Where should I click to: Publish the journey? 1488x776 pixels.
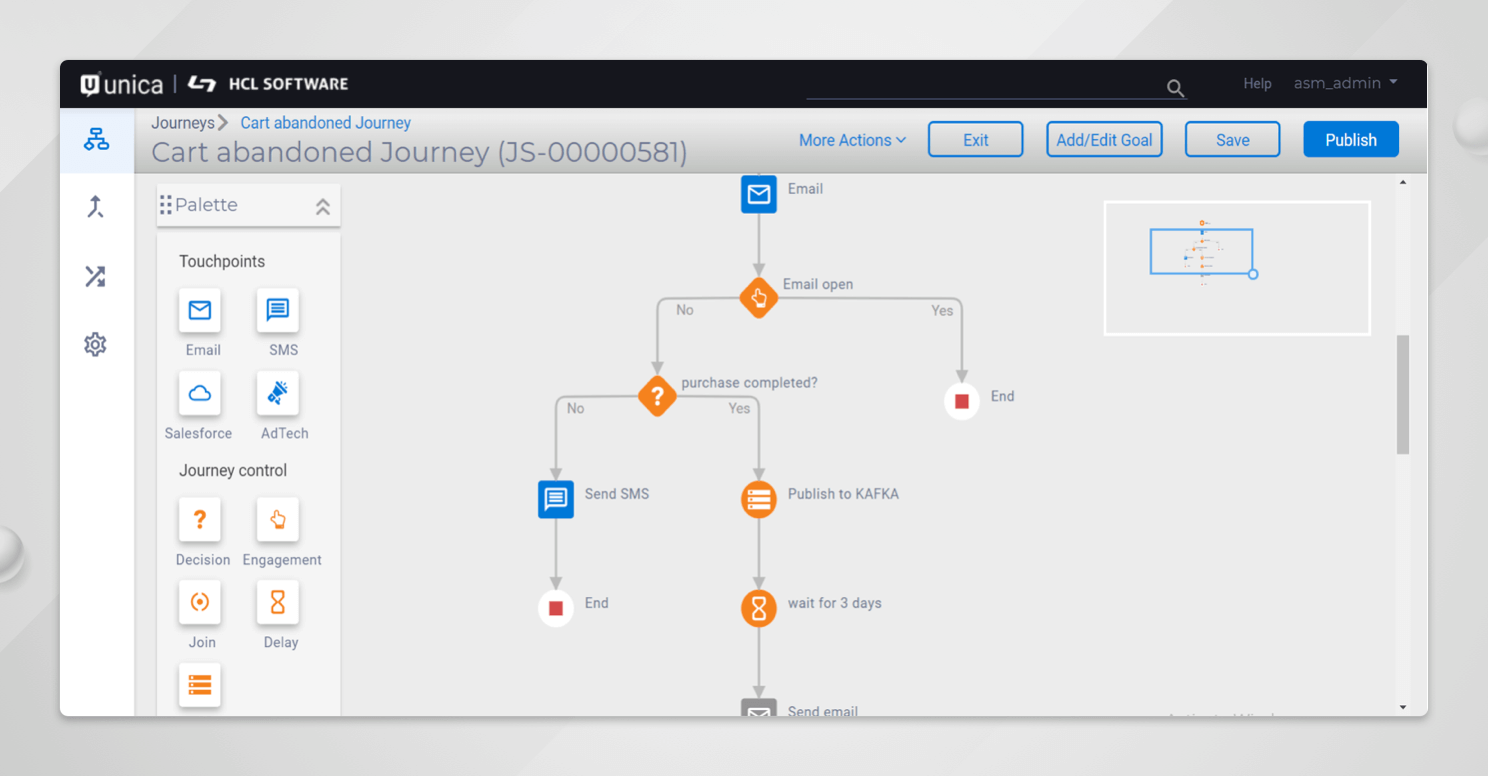[1350, 139]
